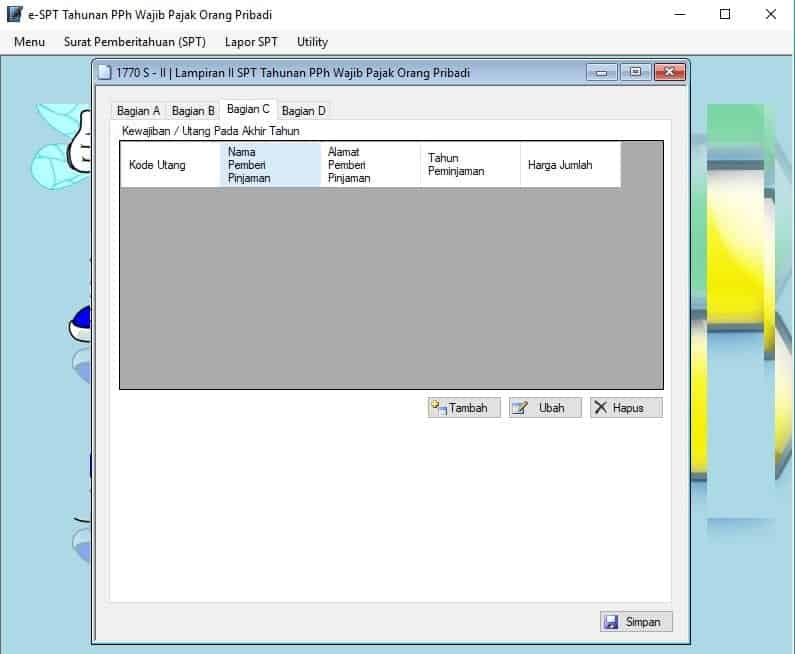The height and width of the screenshot is (654, 795).
Task: Click the Tambah button
Action: pyautogui.click(x=464, y=408)
